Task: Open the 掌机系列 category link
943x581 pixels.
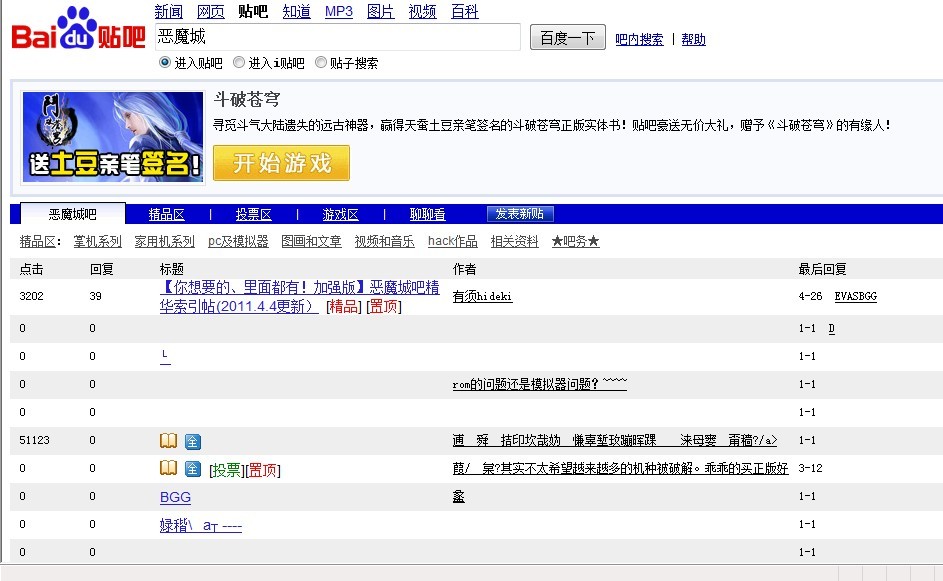Action: (x=97, y=241)
